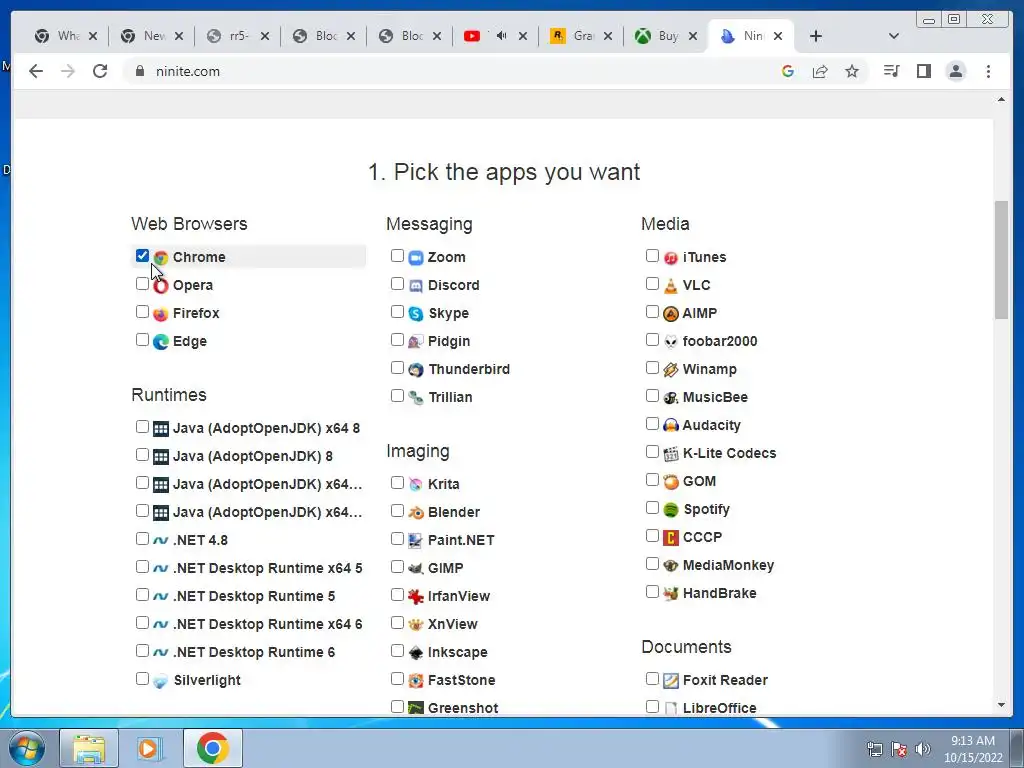This screenshot has width=1024, height=768.
Task: Click the Firefox logo icon
Action: coord(161,313)
